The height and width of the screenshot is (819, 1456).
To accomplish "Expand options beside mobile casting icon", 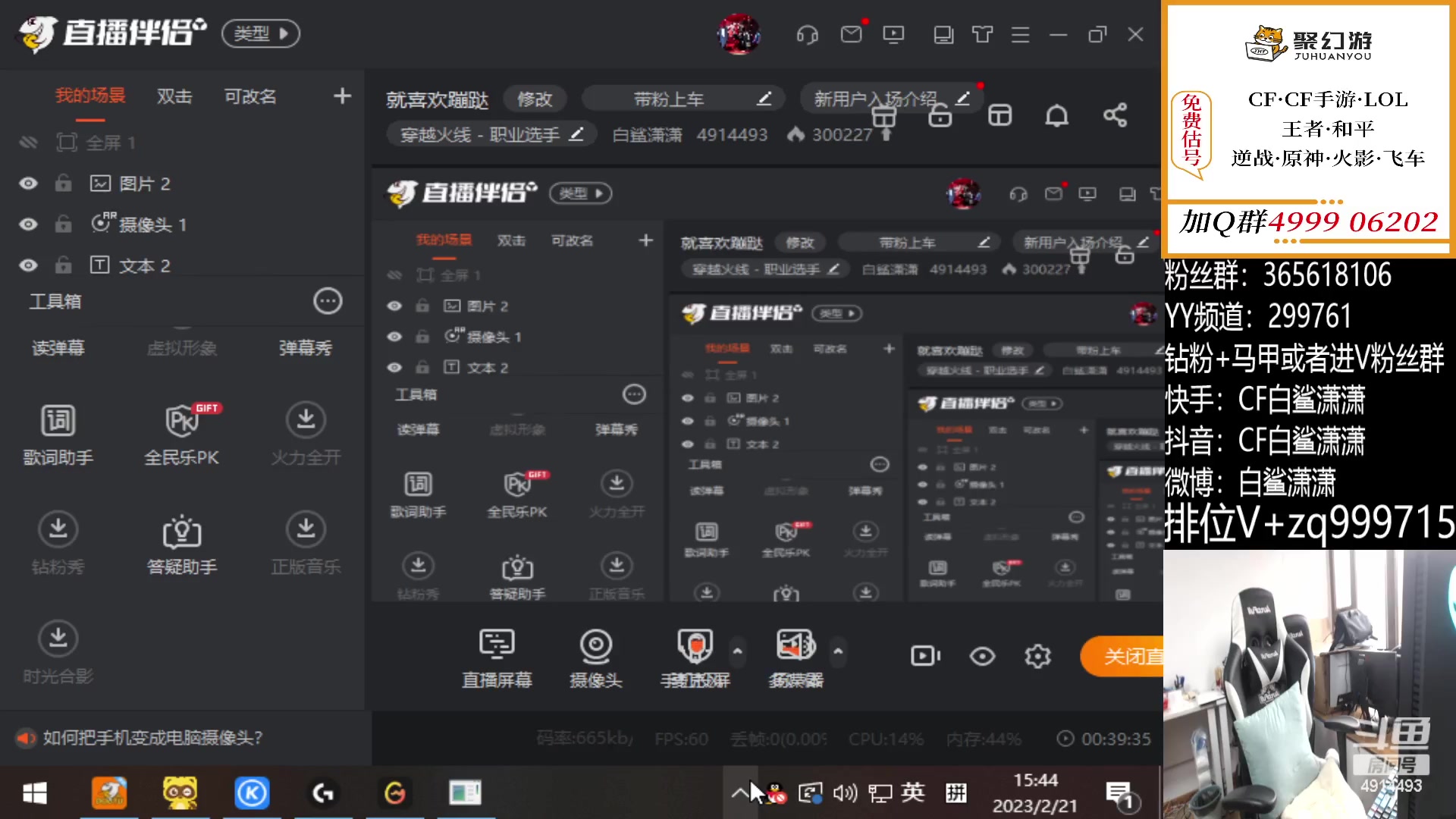I will point(737,651).
